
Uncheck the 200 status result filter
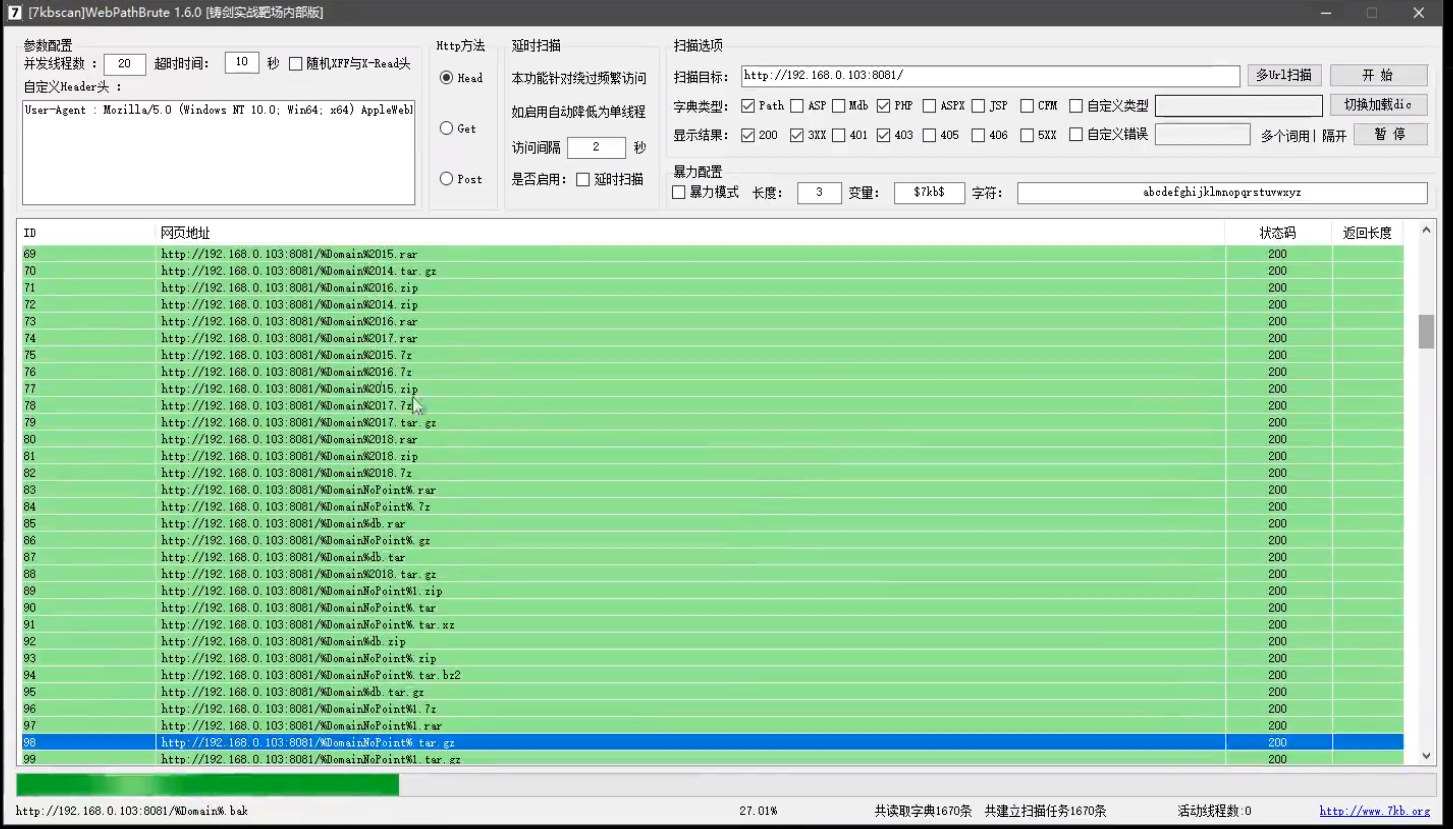[x=748, y=135]
